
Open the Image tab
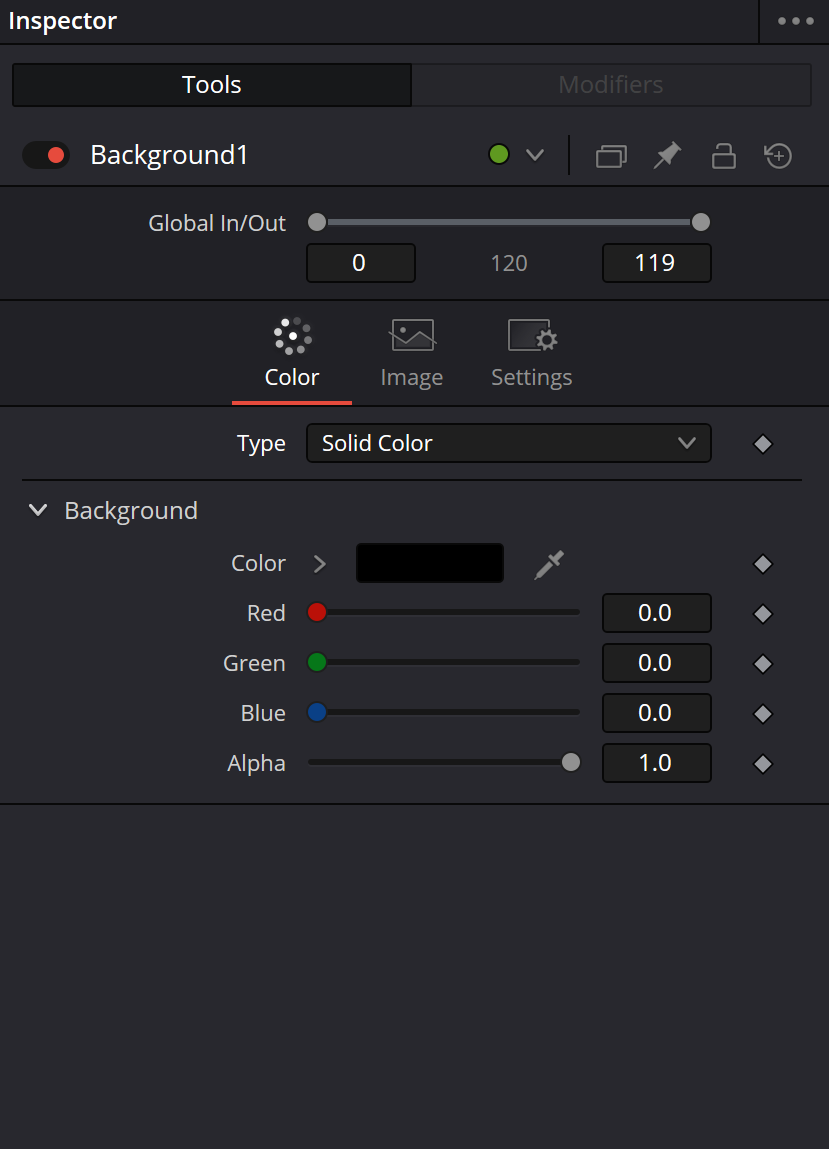412,353
